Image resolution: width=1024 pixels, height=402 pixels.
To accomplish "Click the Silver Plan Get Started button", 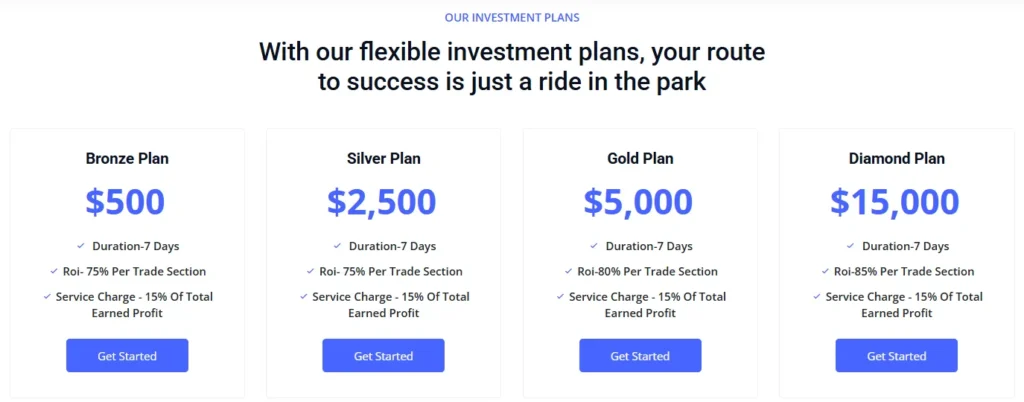I will tap(383, 356).
